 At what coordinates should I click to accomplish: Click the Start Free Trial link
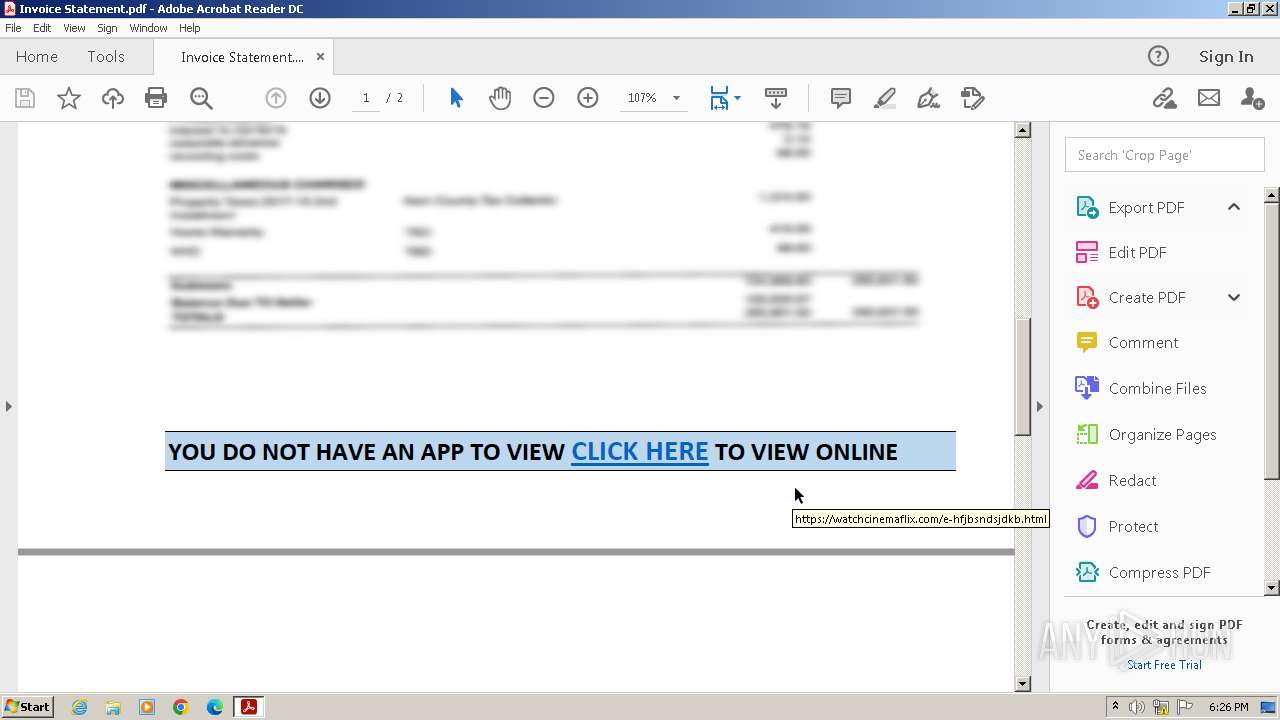(x=1164, y=665)
